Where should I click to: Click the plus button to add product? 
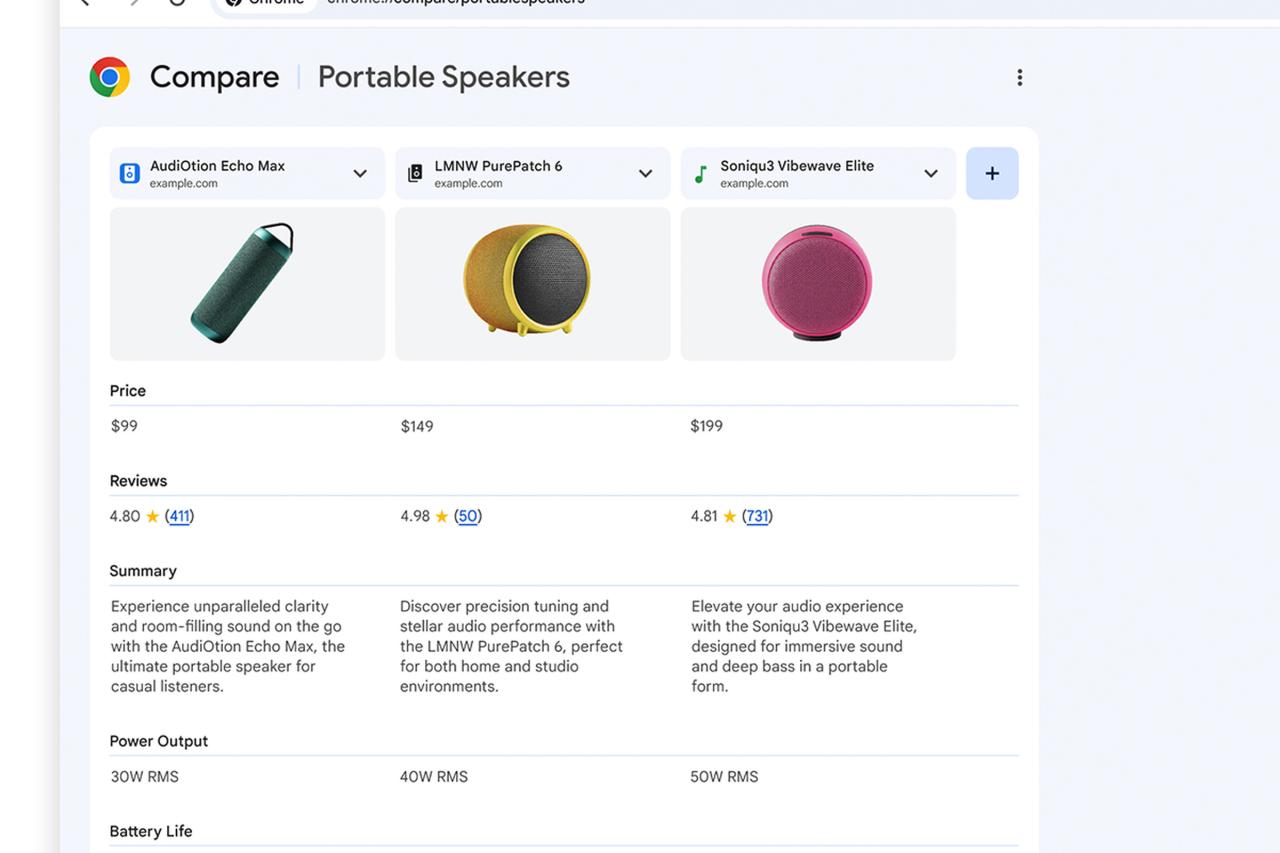pyautogui.click(x=992, y=174)
